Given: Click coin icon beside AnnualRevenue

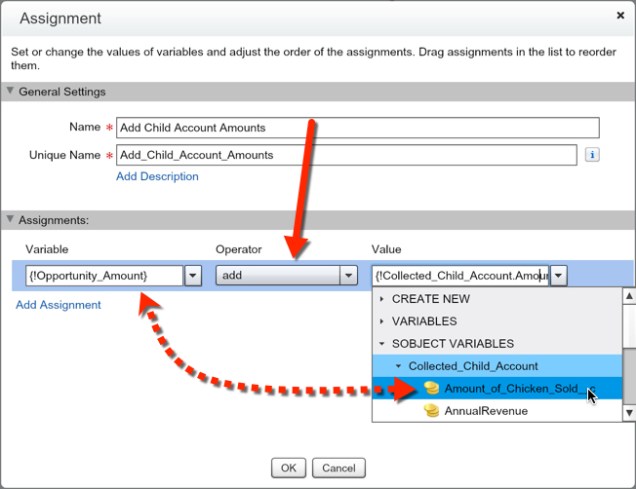Looking at the screenshot, I should click(x=432, y=410).
